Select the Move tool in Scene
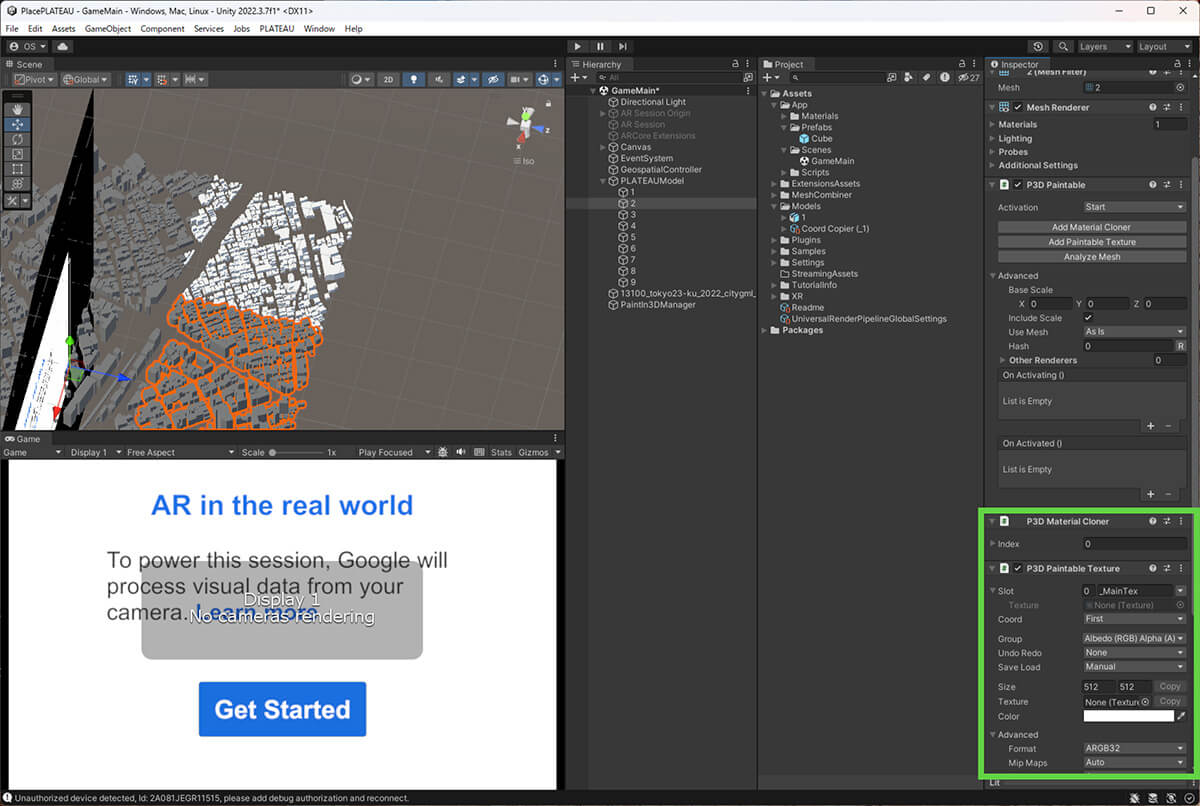 pyautogui.click(x=17, y=125)
